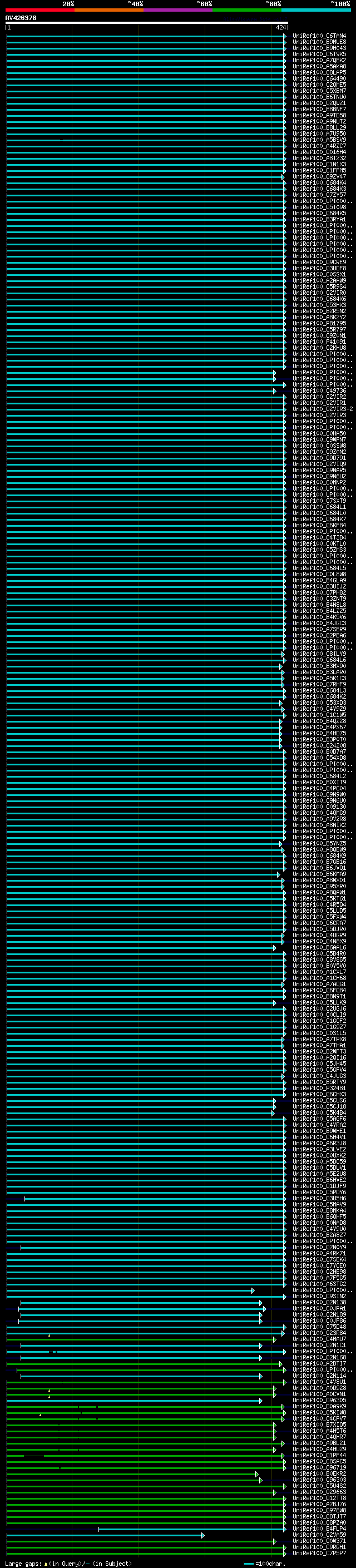The width and height of the screenshot is (356, 1568).
Task: Open hit UniRef100_C6T9K5
Action: pos(319,54)
